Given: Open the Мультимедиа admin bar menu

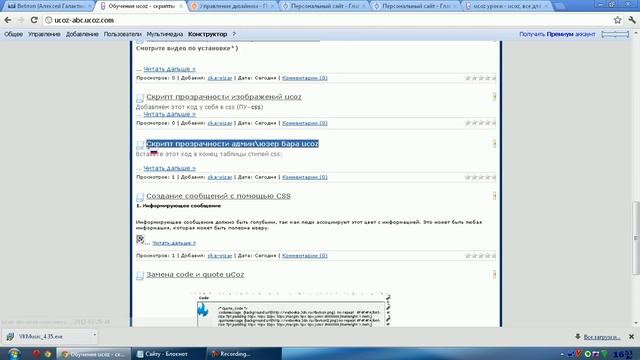Looking at the screenshot, I should [x=165, y=34].
